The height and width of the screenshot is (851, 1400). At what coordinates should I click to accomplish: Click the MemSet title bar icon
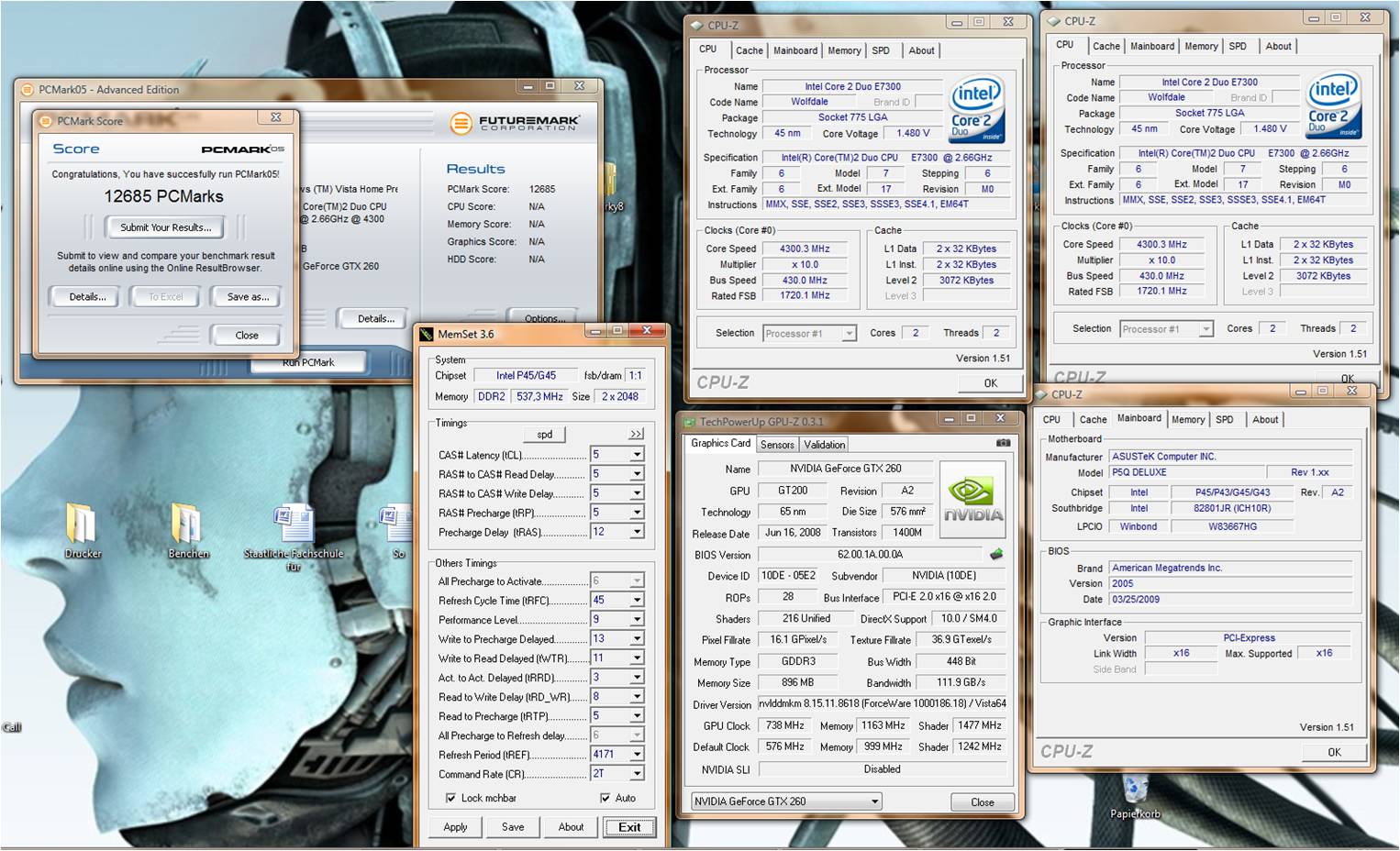[427, 334]
